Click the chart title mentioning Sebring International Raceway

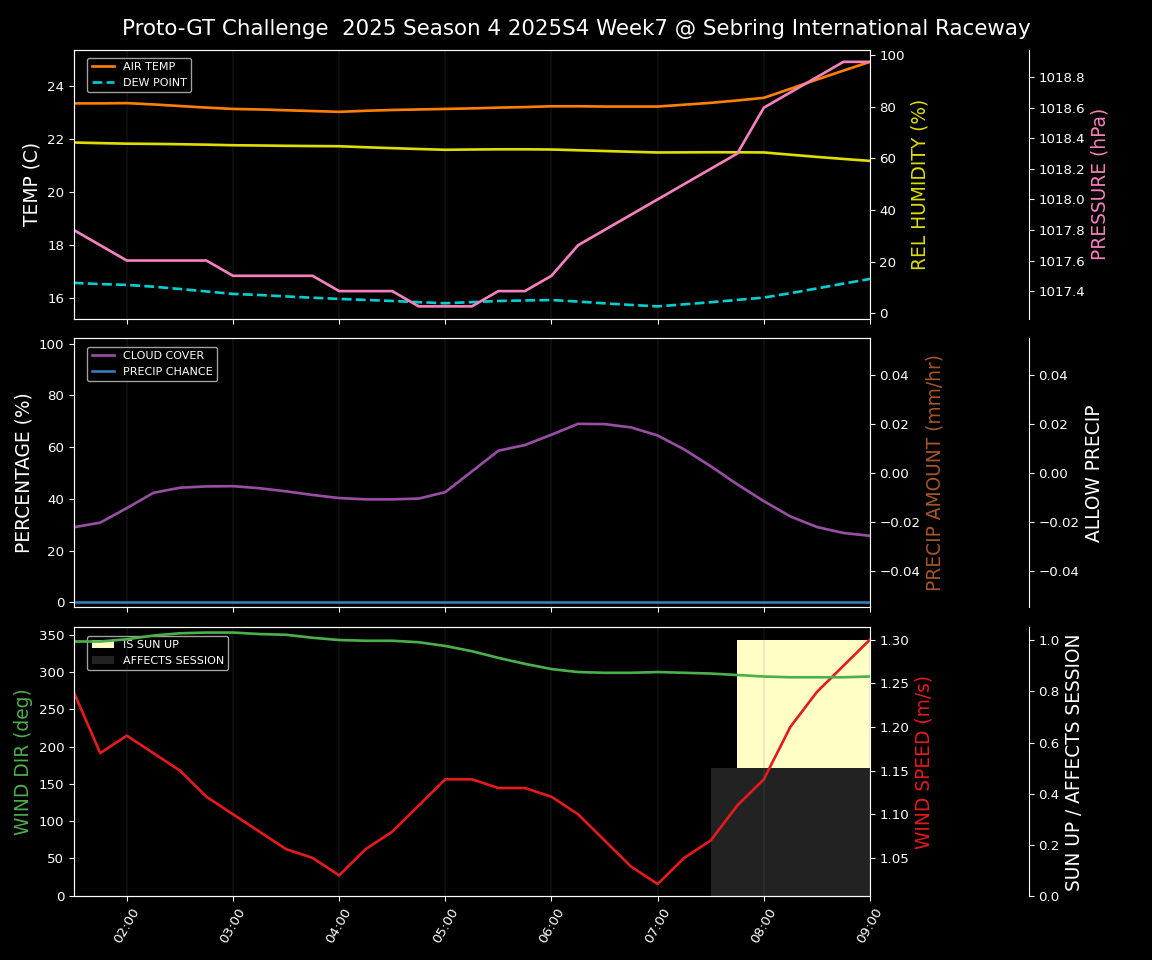pos(576,28)
